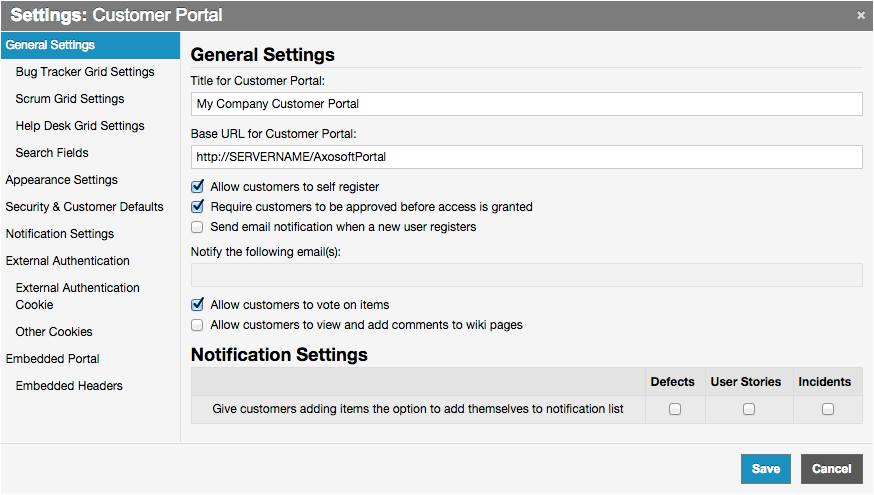Viewport: 874px width, 495px height.
Task: Click the Base URL input field
Action: point(526,157)
